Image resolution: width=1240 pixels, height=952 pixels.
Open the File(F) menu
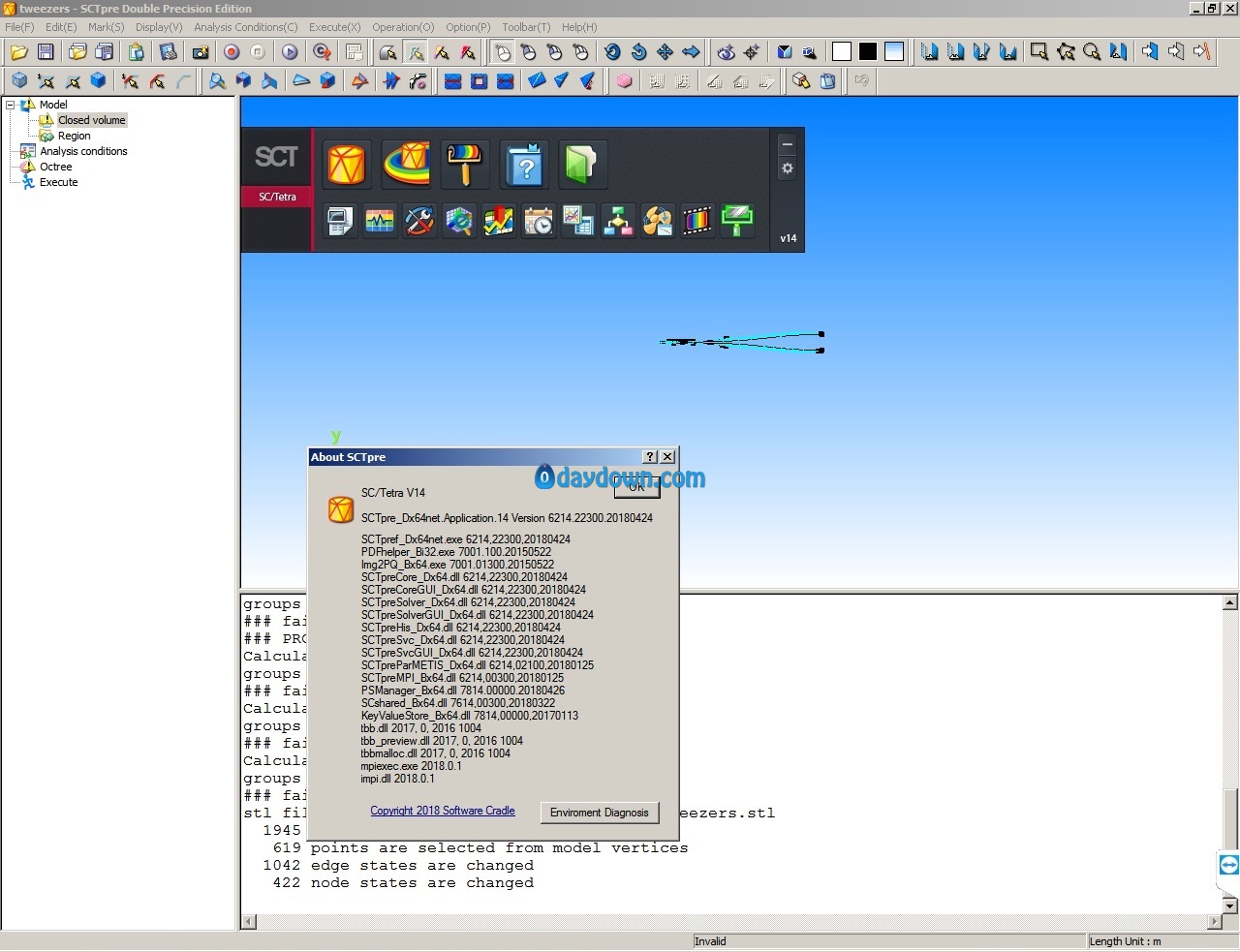19,27
